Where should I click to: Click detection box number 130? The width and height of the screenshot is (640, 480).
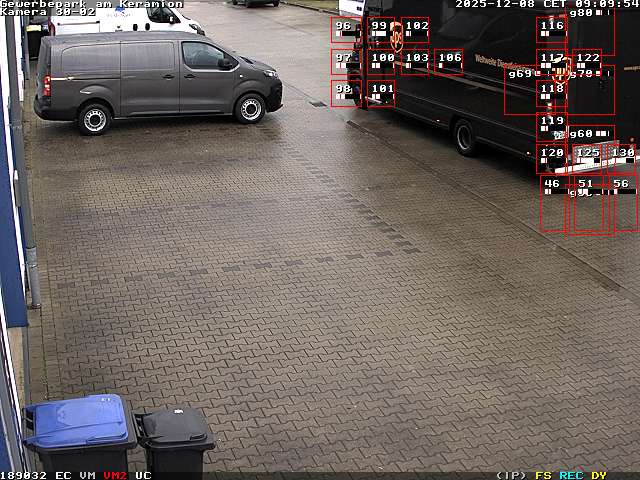(x=622, y=157)
